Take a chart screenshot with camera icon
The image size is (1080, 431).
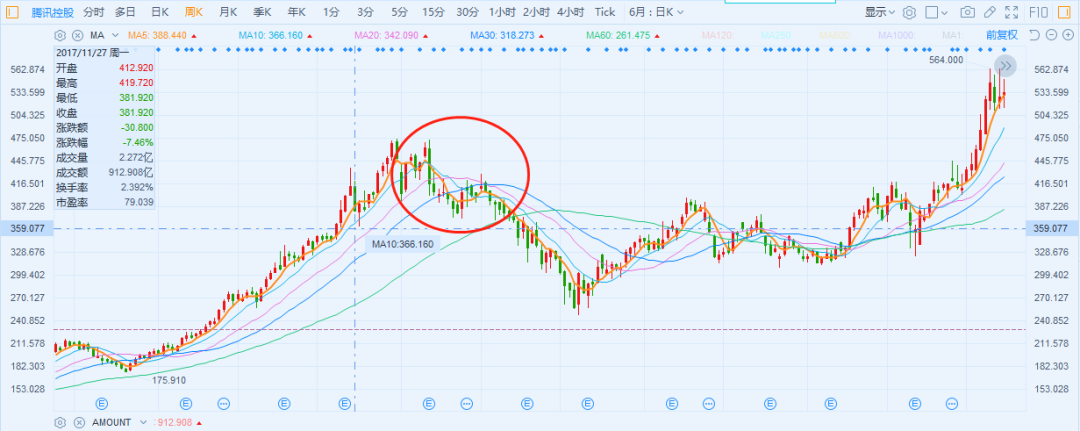[968, 12]
